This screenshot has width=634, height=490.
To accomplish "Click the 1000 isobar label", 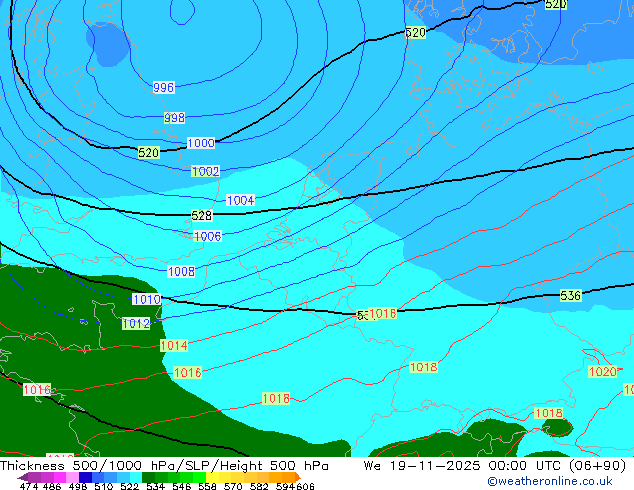I will [201, 143].
